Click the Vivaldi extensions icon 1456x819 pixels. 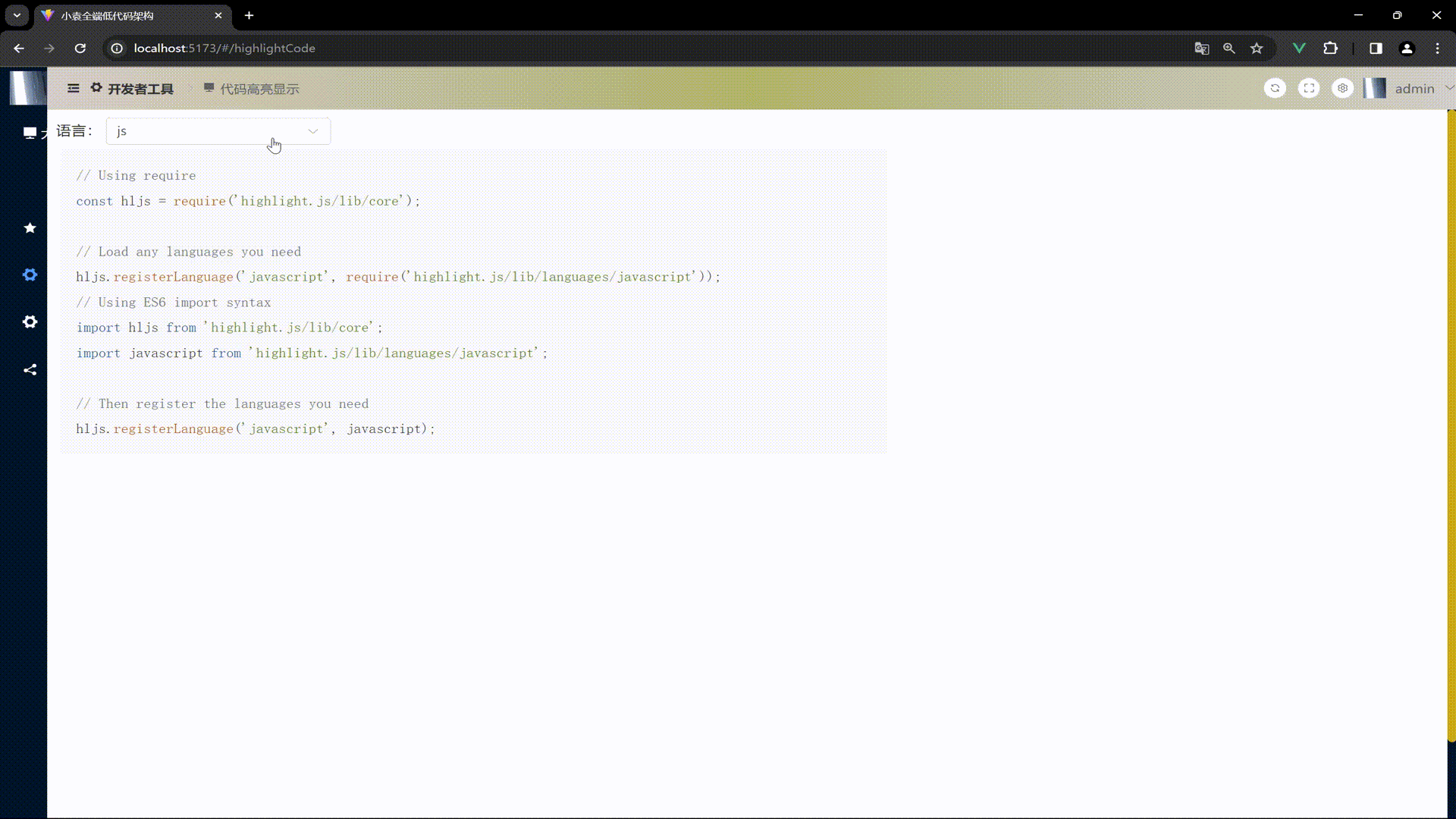point(1332,48)
